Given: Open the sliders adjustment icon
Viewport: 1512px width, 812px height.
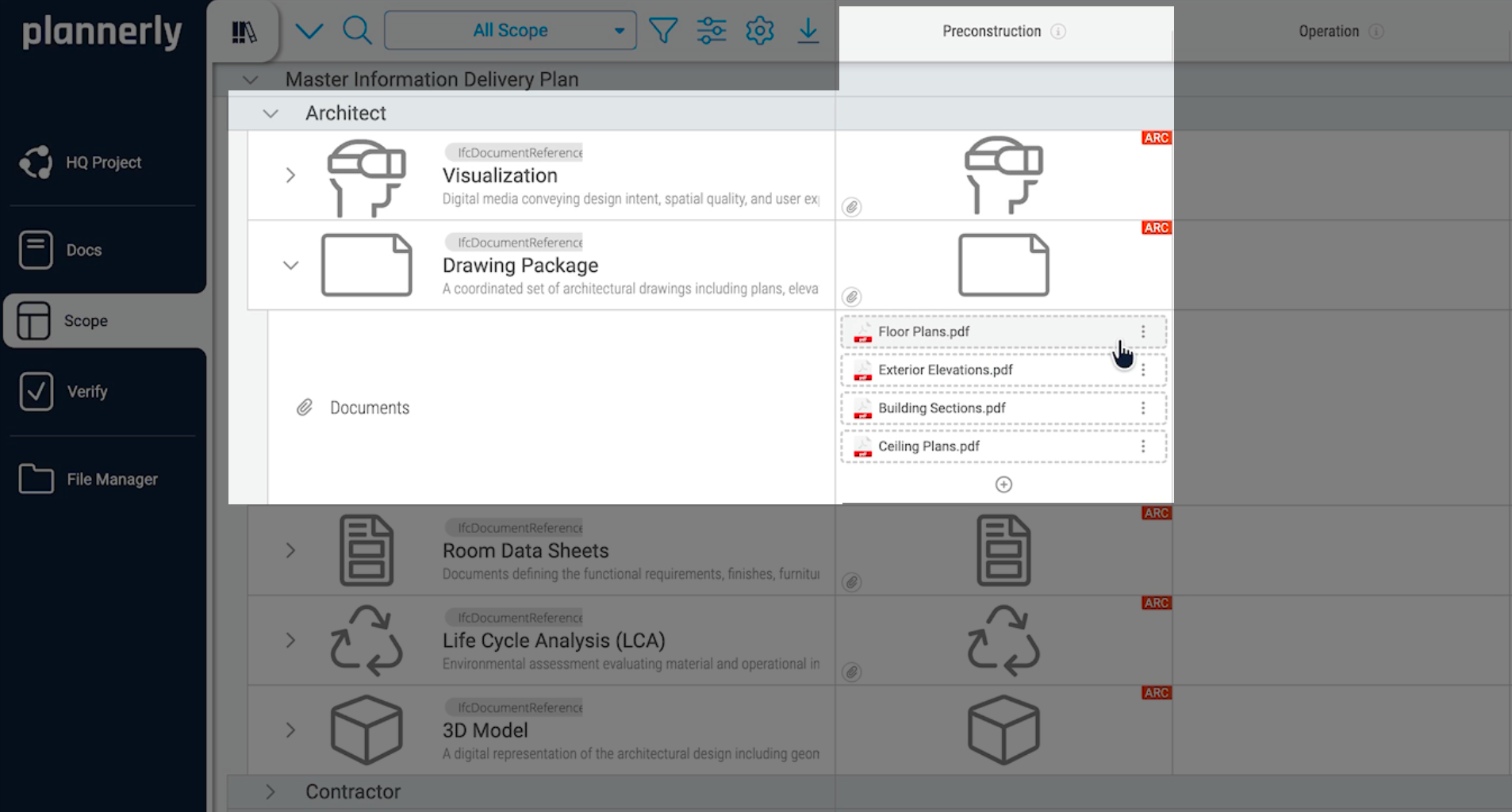Looking at the screenshot, I should [712, 31].
